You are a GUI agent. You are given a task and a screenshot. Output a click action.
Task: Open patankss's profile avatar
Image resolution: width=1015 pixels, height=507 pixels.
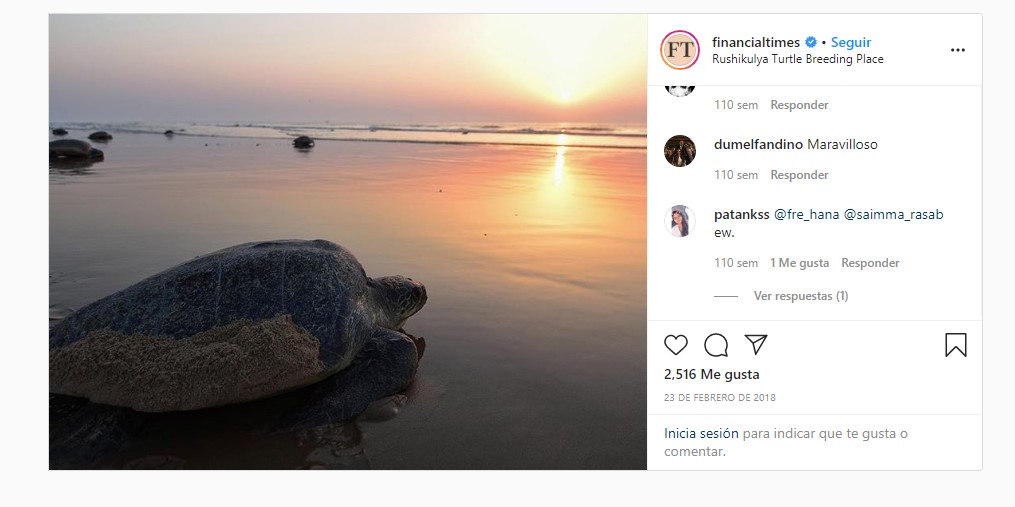pyautogui.click(x=680, y=221)
